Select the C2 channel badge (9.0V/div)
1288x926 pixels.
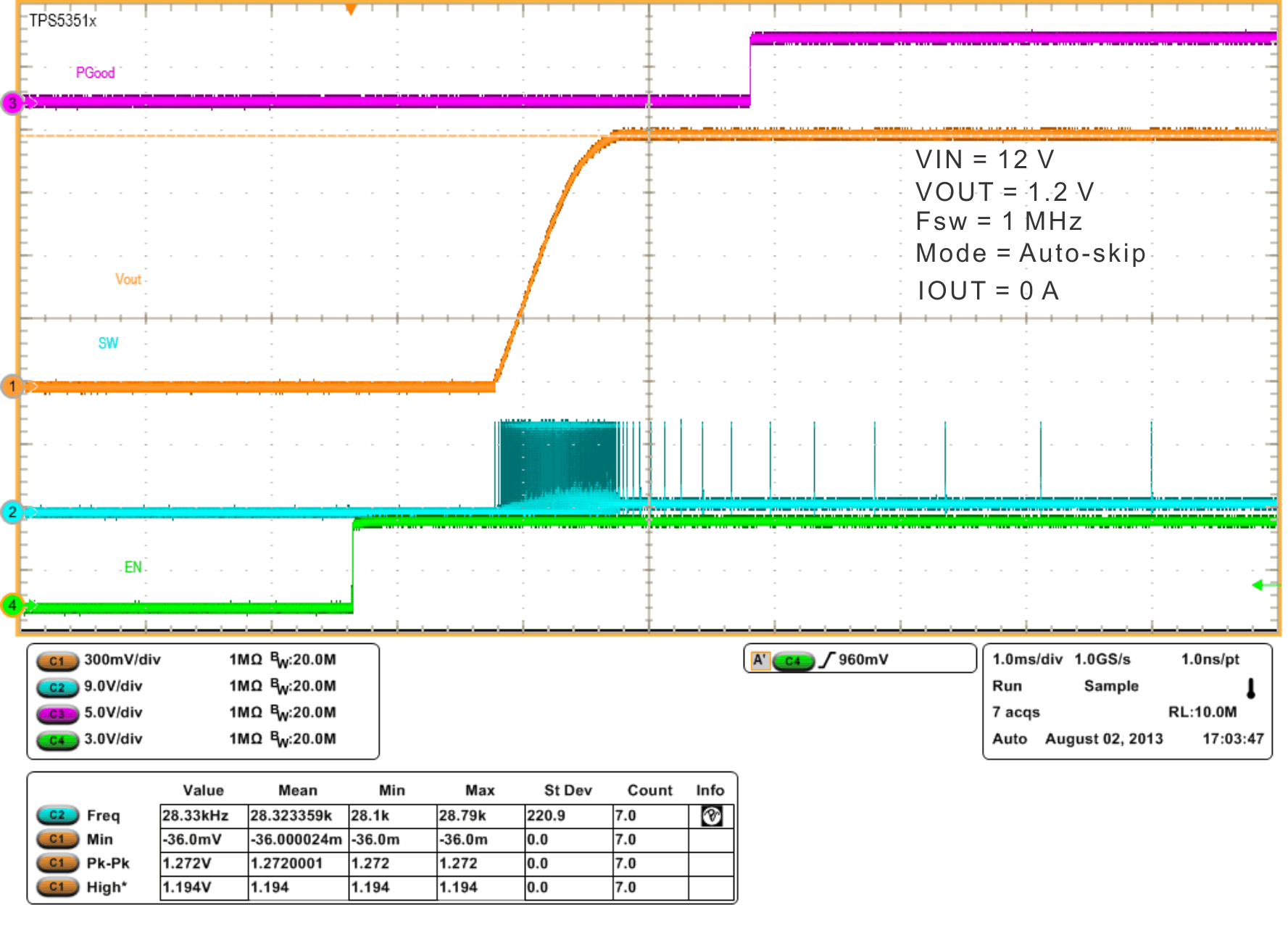tap(57, 687)
